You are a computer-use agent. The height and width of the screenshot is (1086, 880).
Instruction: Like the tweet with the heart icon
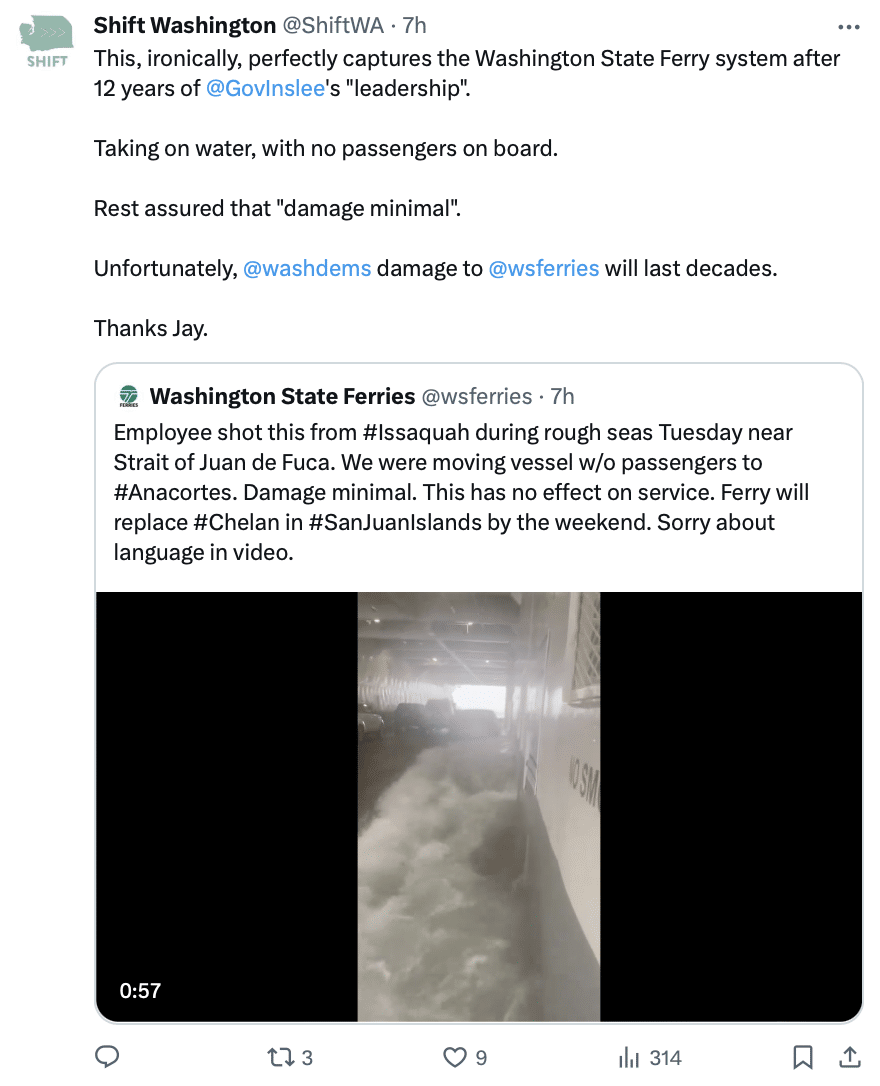[455, 1057]
